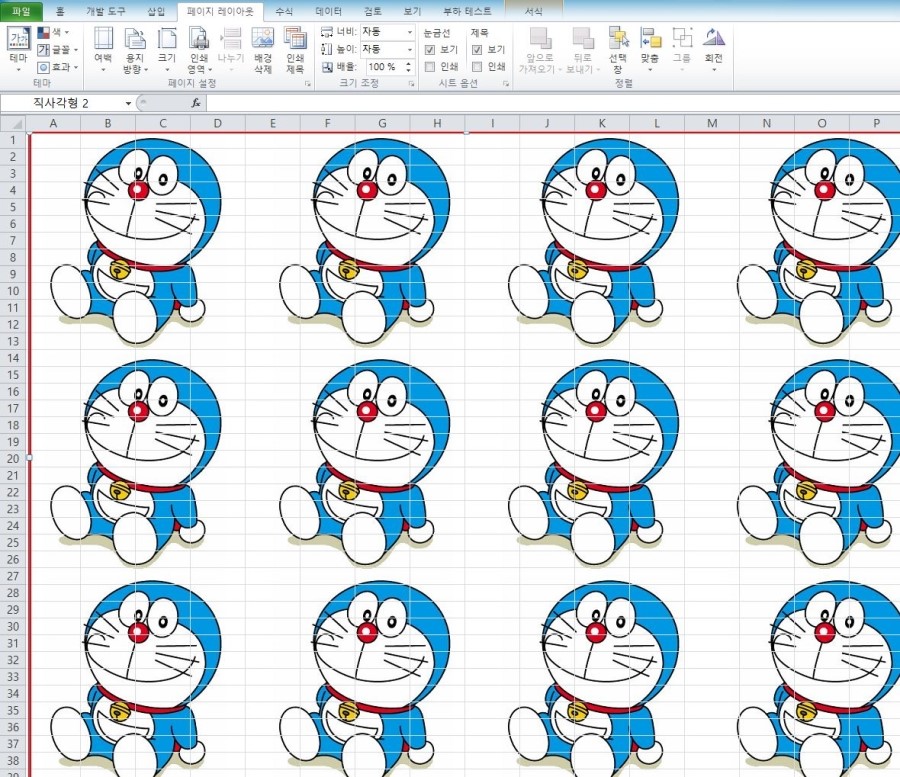Open the 크기 조정 dialog launcher
This screenshot has width=900, height=777.
click(412, 84)
